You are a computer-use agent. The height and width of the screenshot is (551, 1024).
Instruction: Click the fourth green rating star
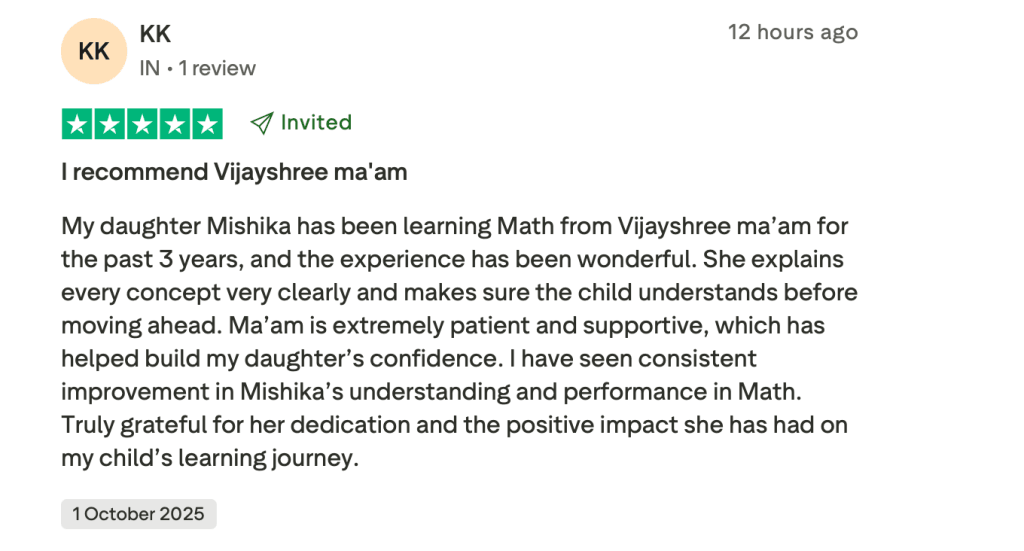pos(175,124)
